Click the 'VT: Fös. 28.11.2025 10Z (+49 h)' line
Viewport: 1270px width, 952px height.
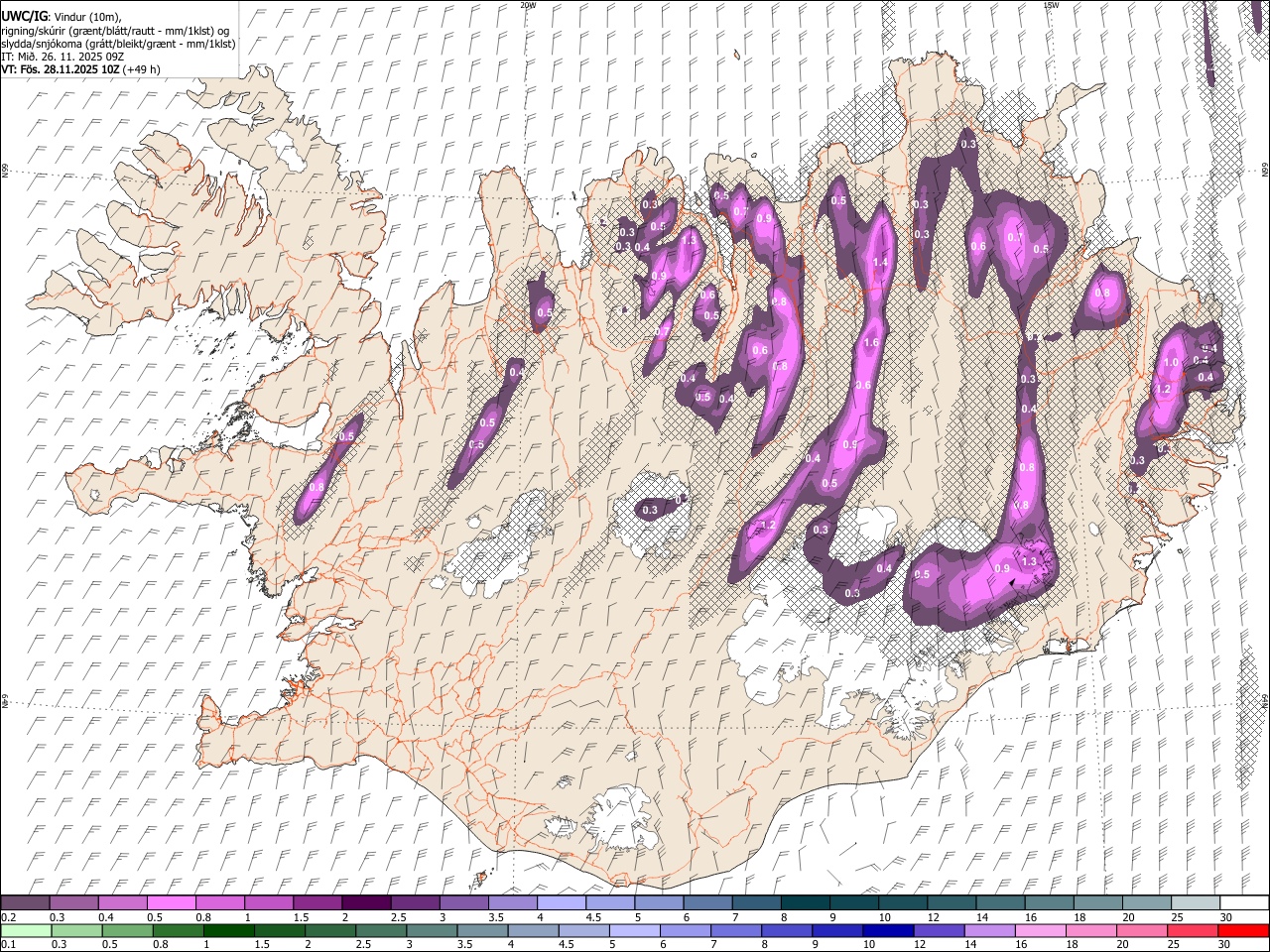80,69
